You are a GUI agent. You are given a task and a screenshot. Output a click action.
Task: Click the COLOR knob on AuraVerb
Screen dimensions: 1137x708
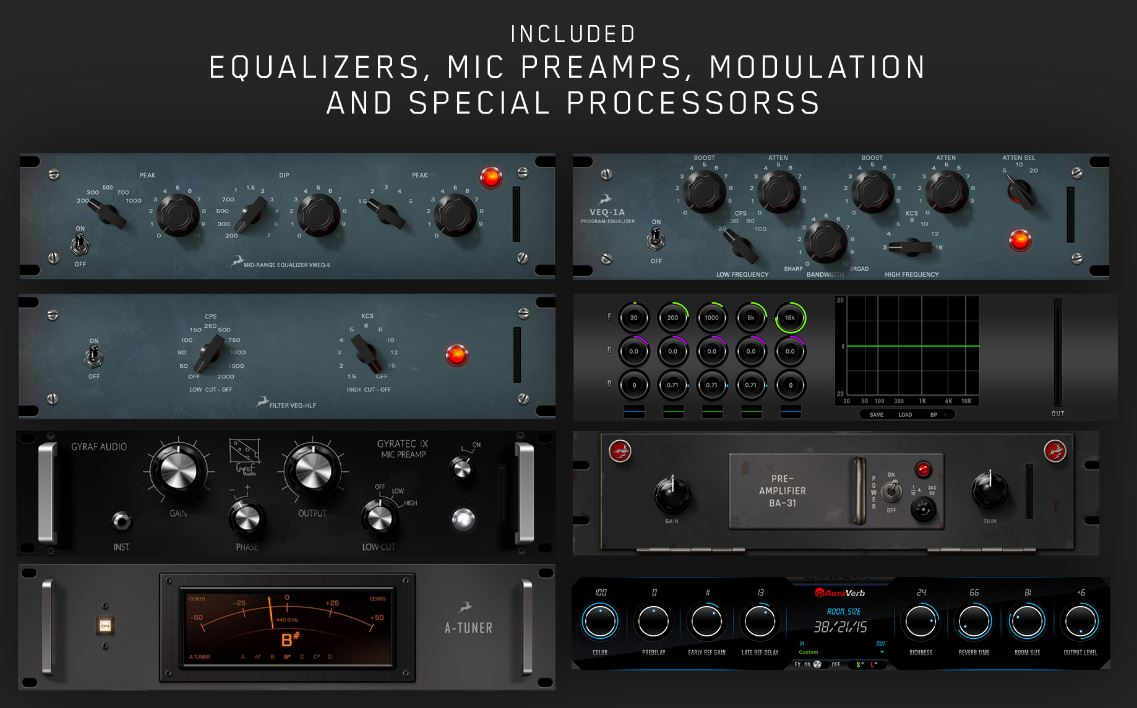pos(600,621)
